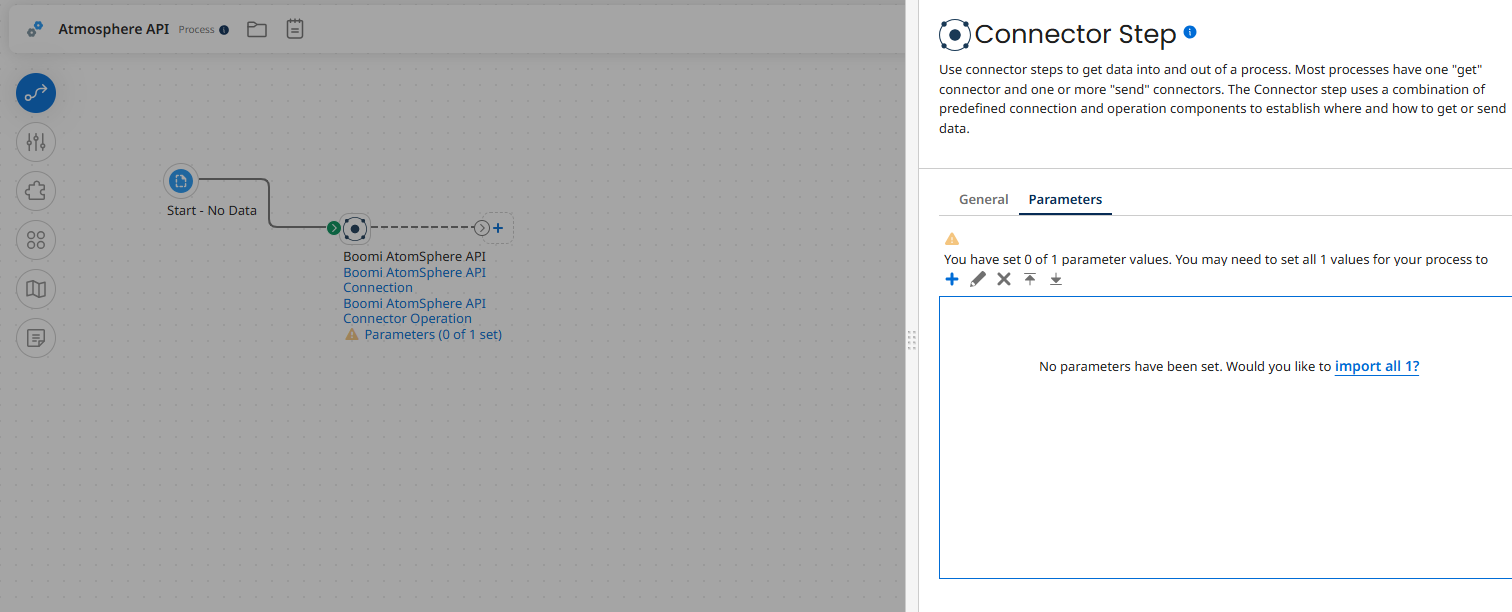Viewport: 1512px width, 612px height.
Task: Select the Start - No Data shape on canvas
Action: pyautogui.click(x=181, y=181)
